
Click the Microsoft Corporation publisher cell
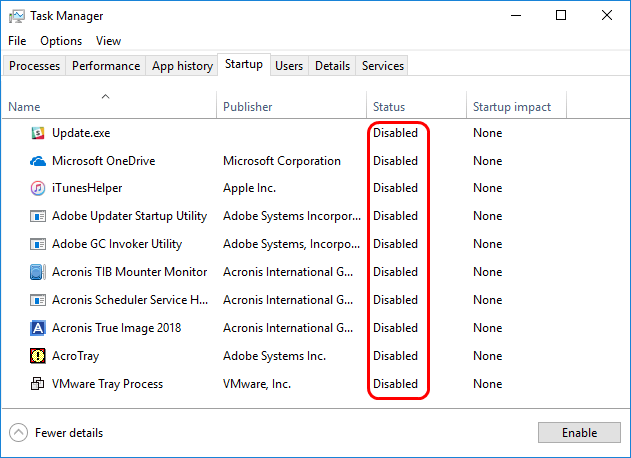pos(282,161)
